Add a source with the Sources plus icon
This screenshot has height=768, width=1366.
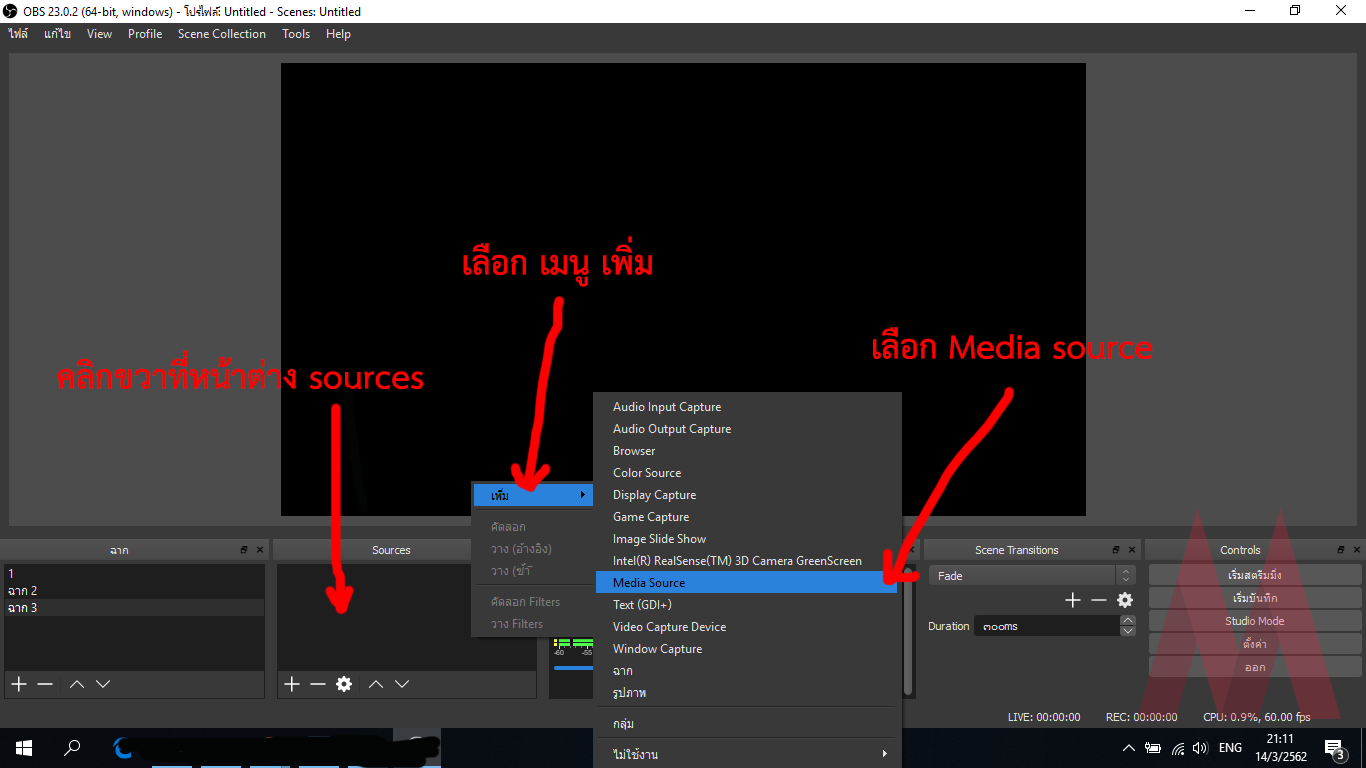coord(291,684)
